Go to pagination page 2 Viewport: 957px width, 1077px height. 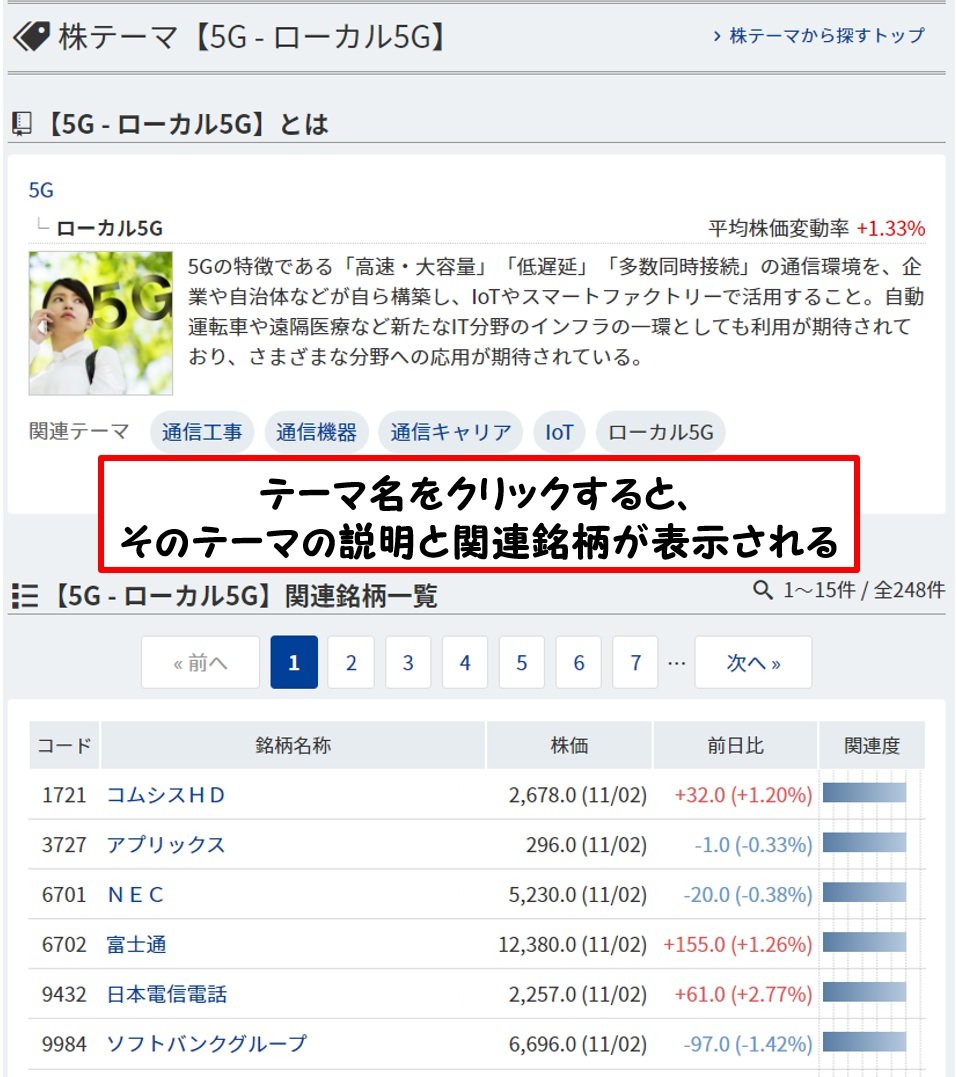click(351, 662)
